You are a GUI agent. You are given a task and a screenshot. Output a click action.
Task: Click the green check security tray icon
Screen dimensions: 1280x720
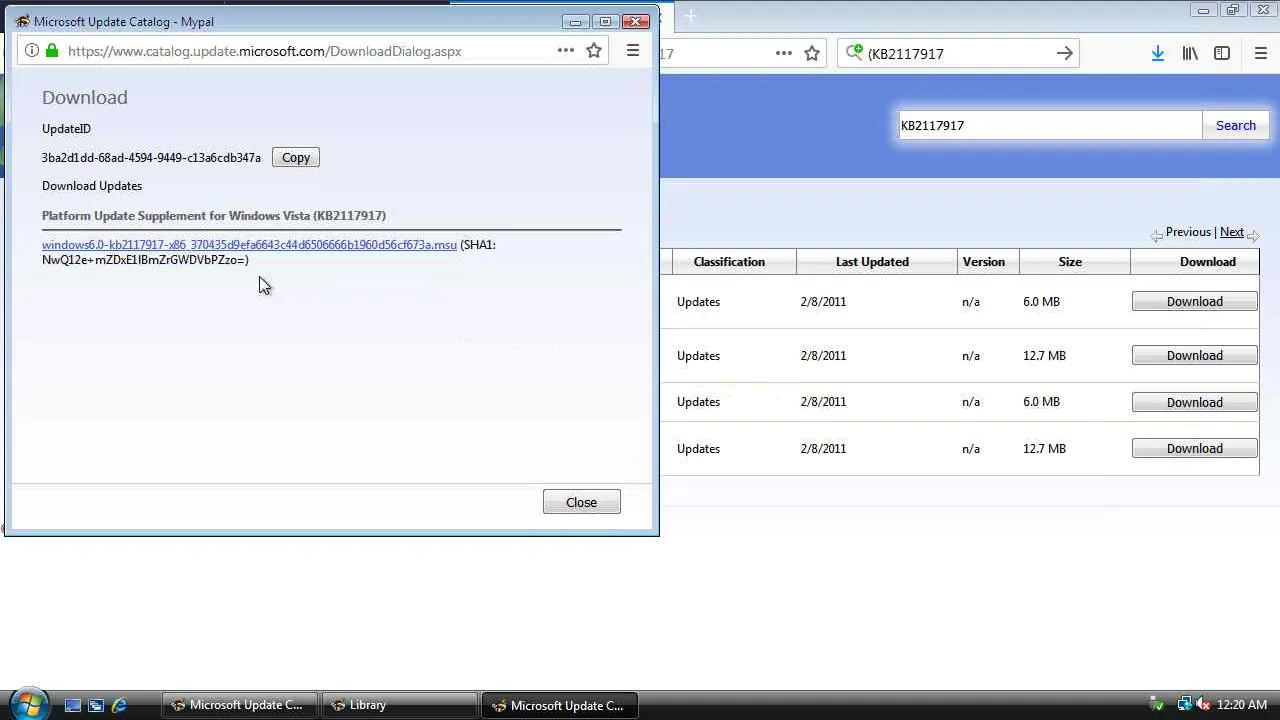(x=1158, y=705)
